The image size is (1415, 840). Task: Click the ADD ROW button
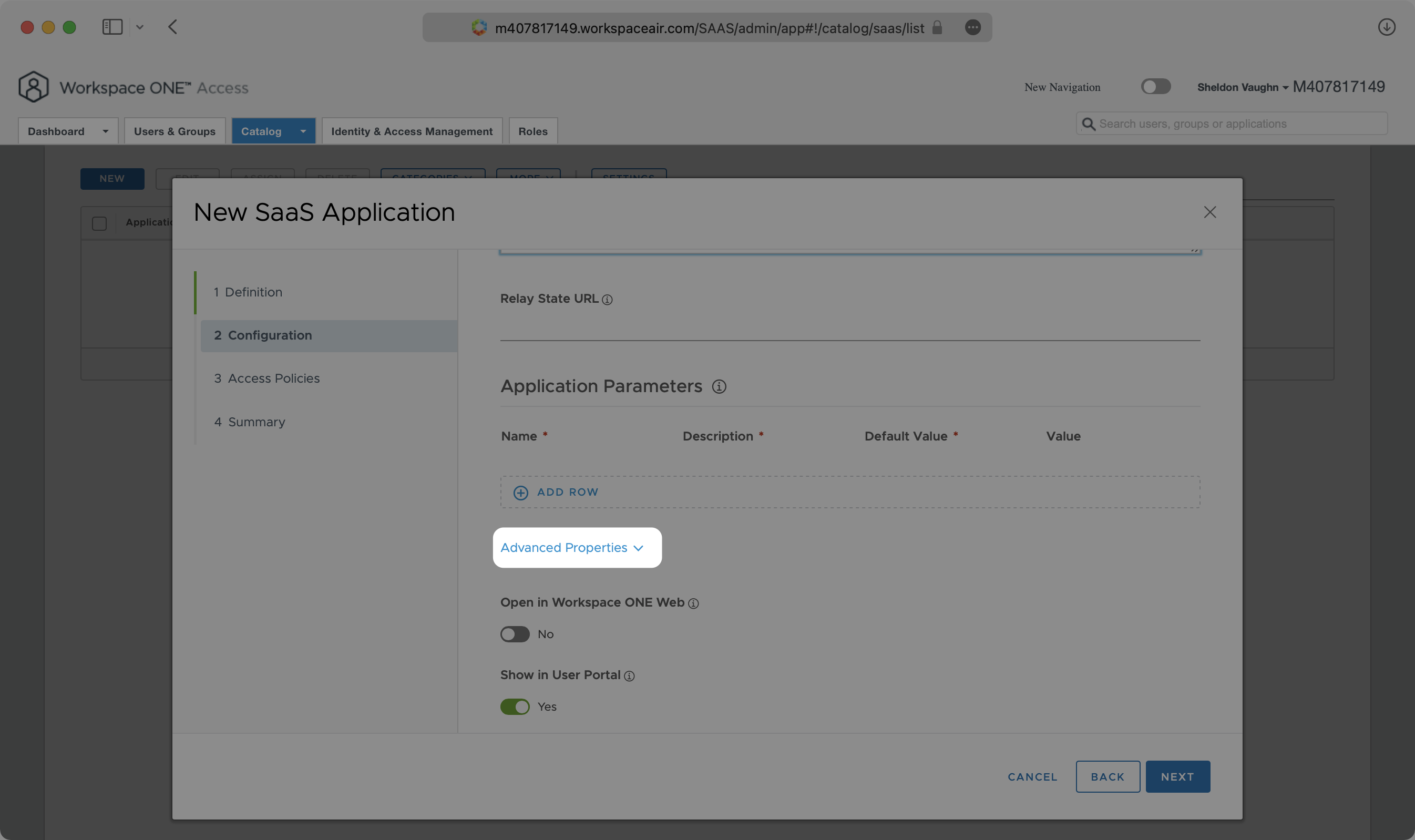point(556,491)
